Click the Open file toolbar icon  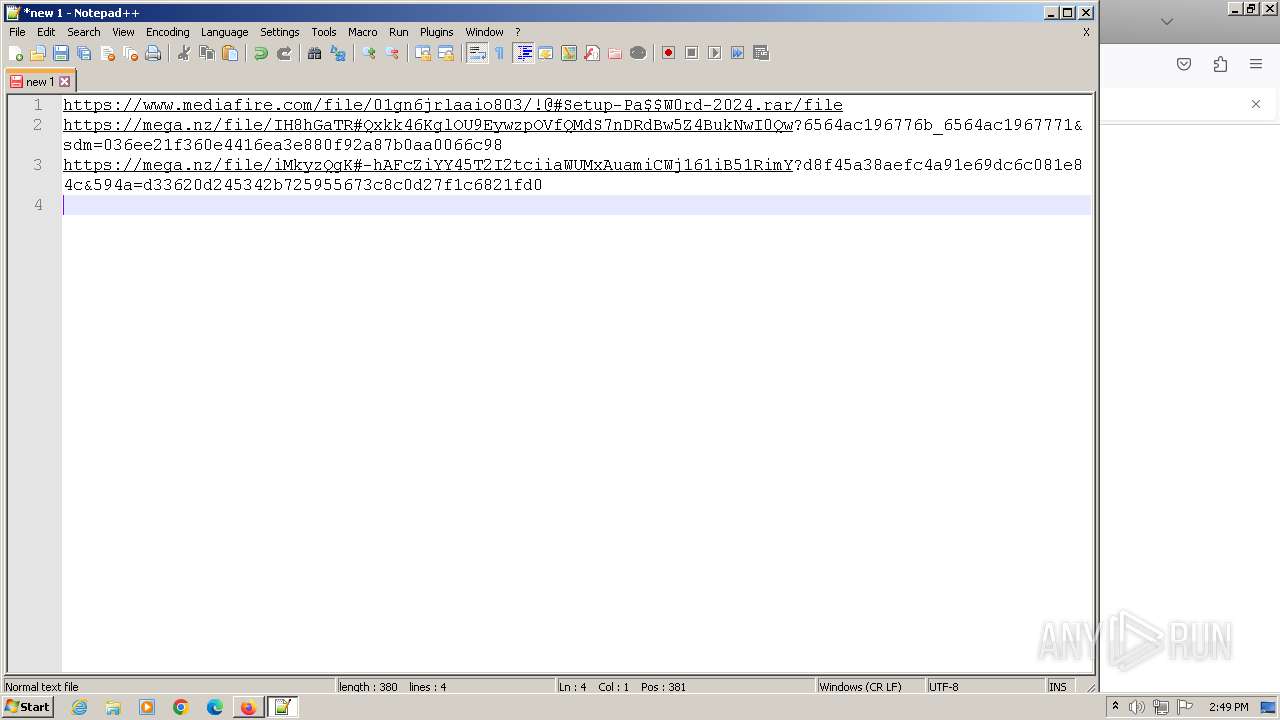(38, 53)
